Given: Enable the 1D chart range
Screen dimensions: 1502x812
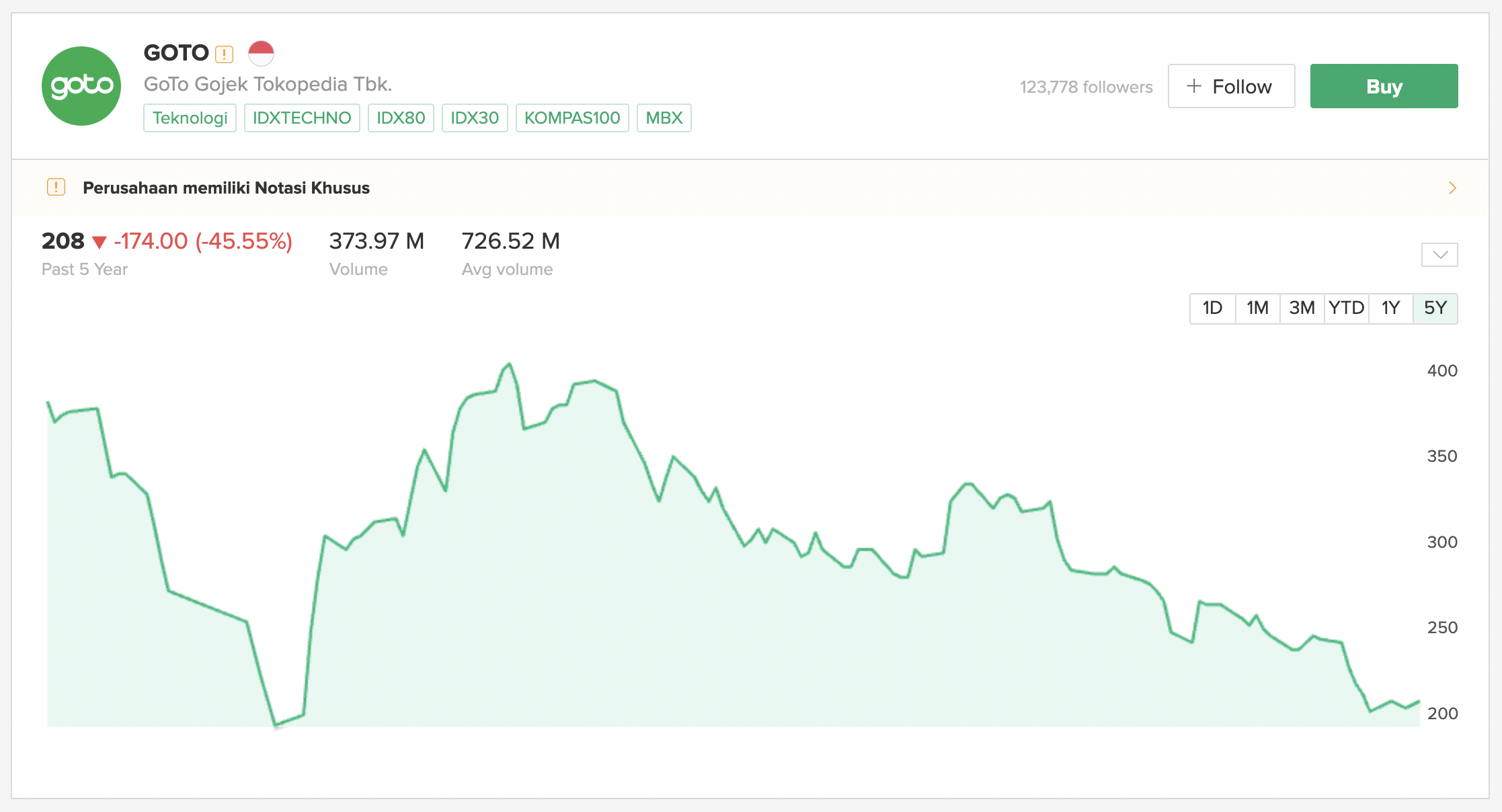Looking at the screenshot, I should pos(1212,308).
